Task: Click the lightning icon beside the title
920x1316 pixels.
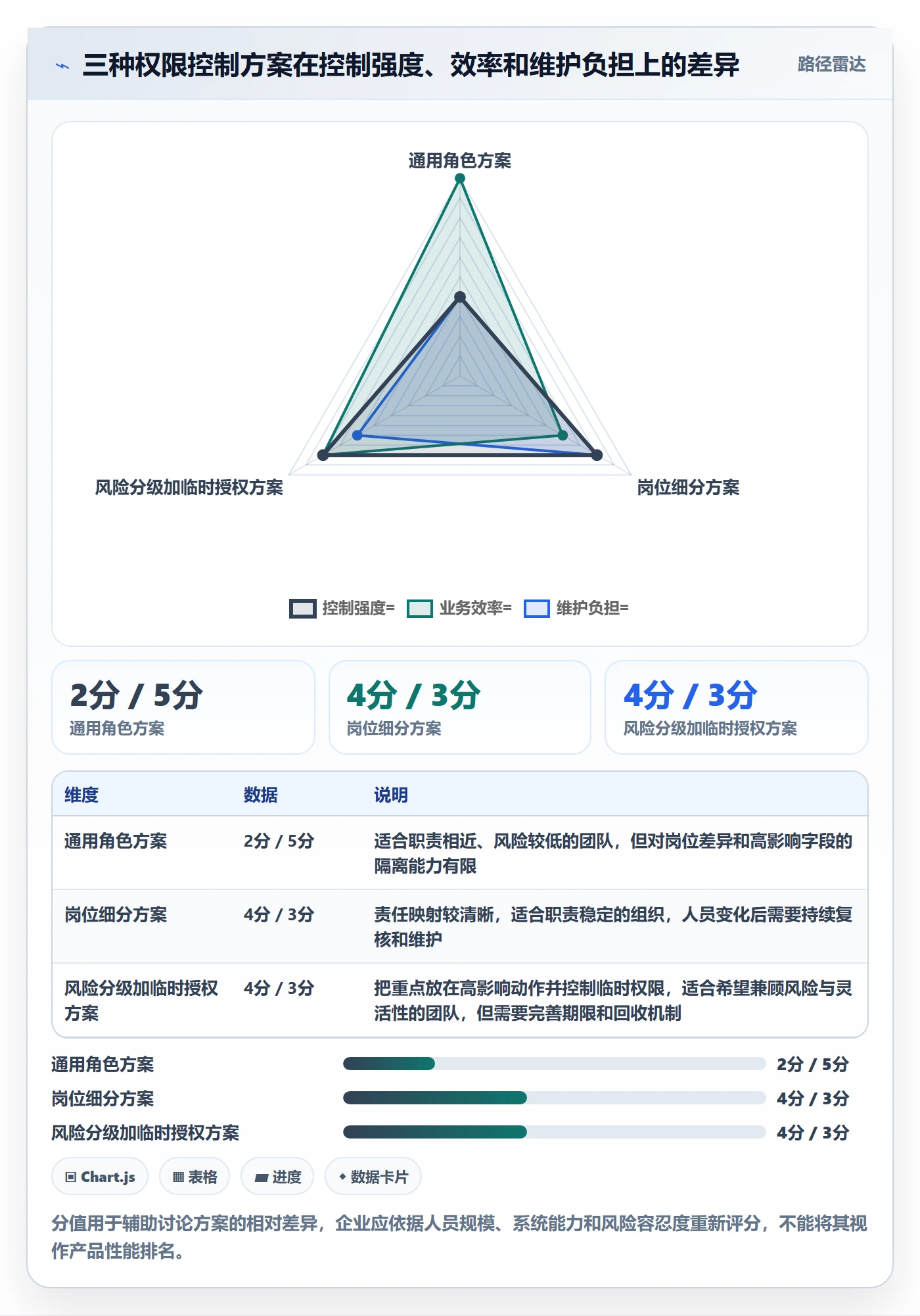Action: 62,66
